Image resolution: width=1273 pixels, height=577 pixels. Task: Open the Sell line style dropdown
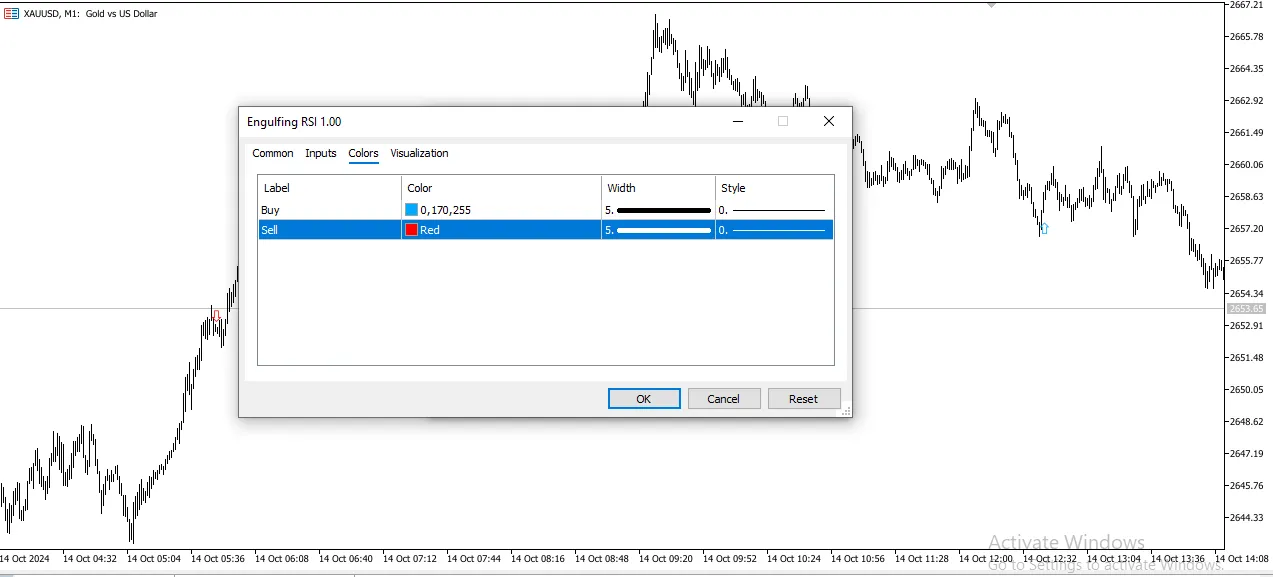point(774,230)
